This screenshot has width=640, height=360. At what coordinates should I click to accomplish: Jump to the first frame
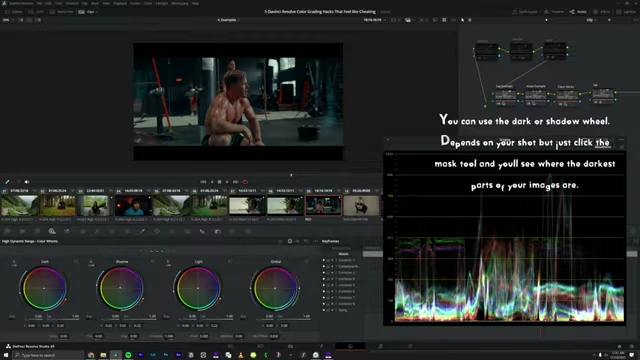click(203, 182)
